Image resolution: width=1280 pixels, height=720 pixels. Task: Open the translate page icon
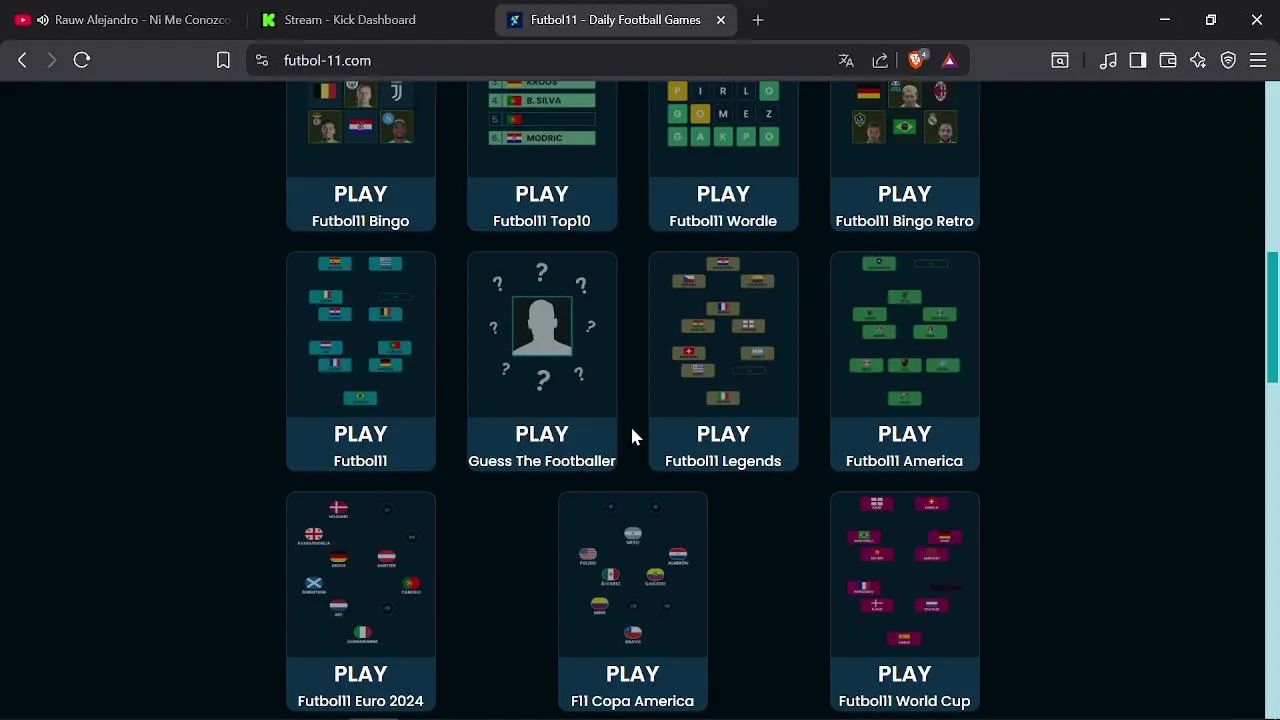tap(846, 60)
